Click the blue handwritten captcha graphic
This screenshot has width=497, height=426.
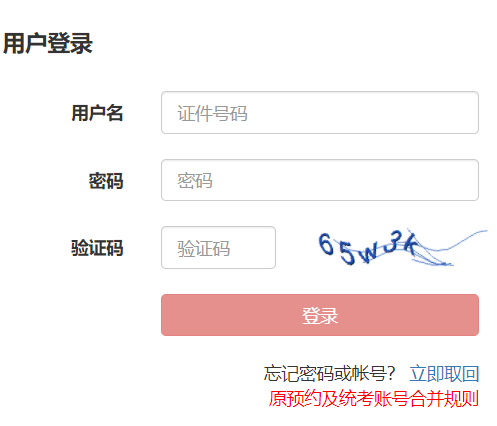pyautogui.click(x=402, y=248)
